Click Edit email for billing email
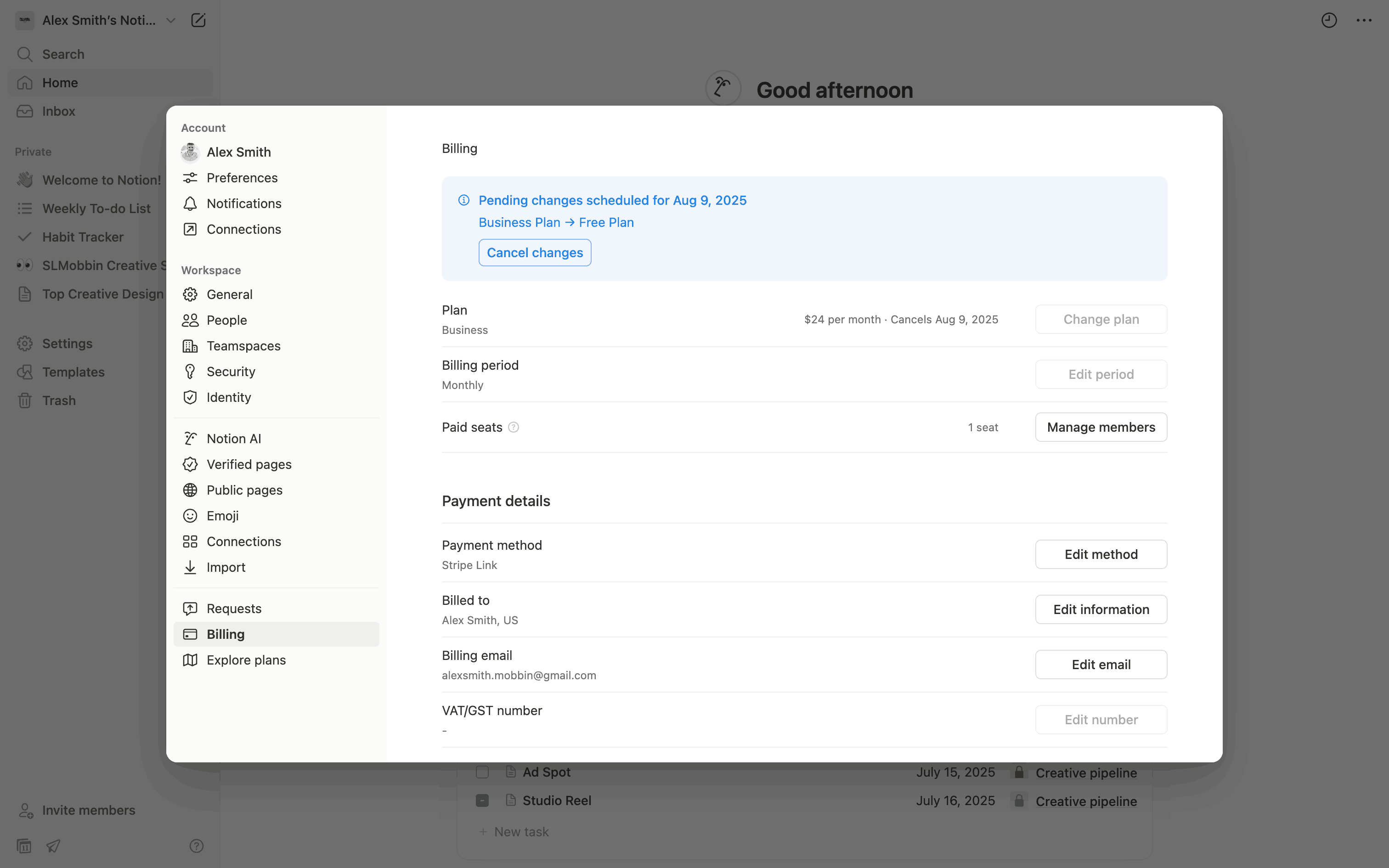Viewport: 1389px width, 868px height. click(x=1100, y=664)
